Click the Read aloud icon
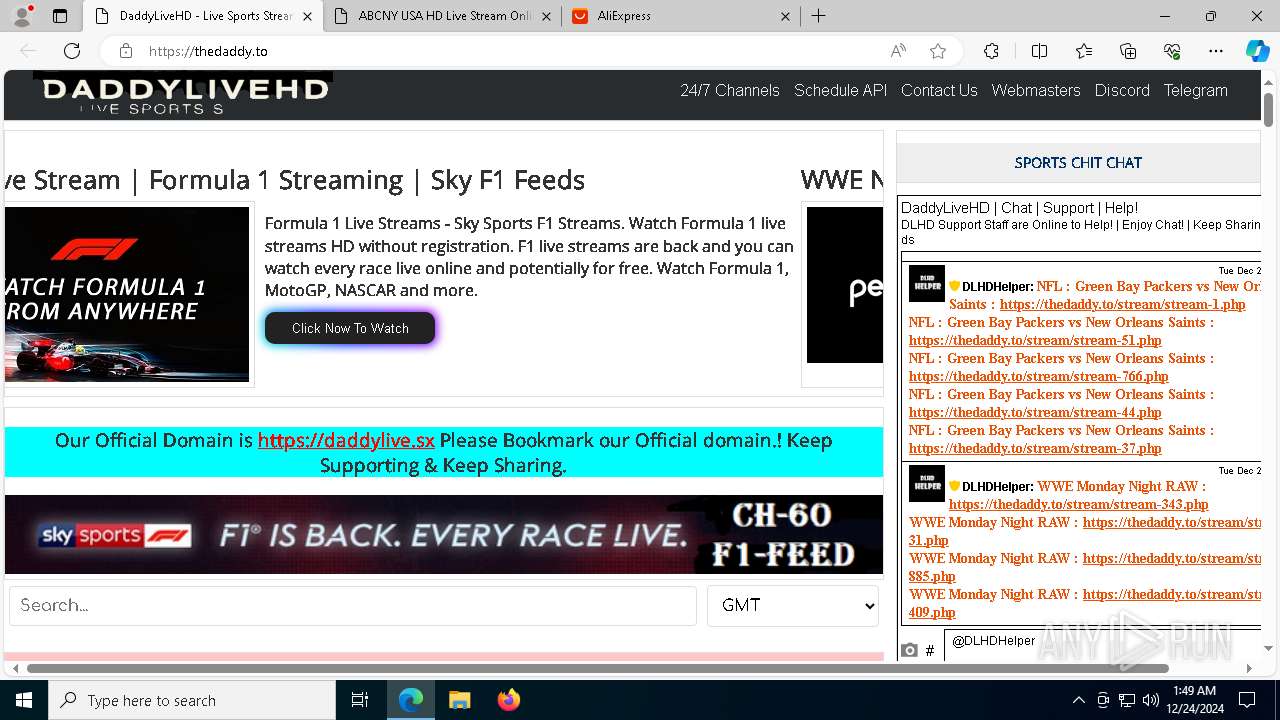Screen dimensions: 1280x720 (x=898, y=51)
